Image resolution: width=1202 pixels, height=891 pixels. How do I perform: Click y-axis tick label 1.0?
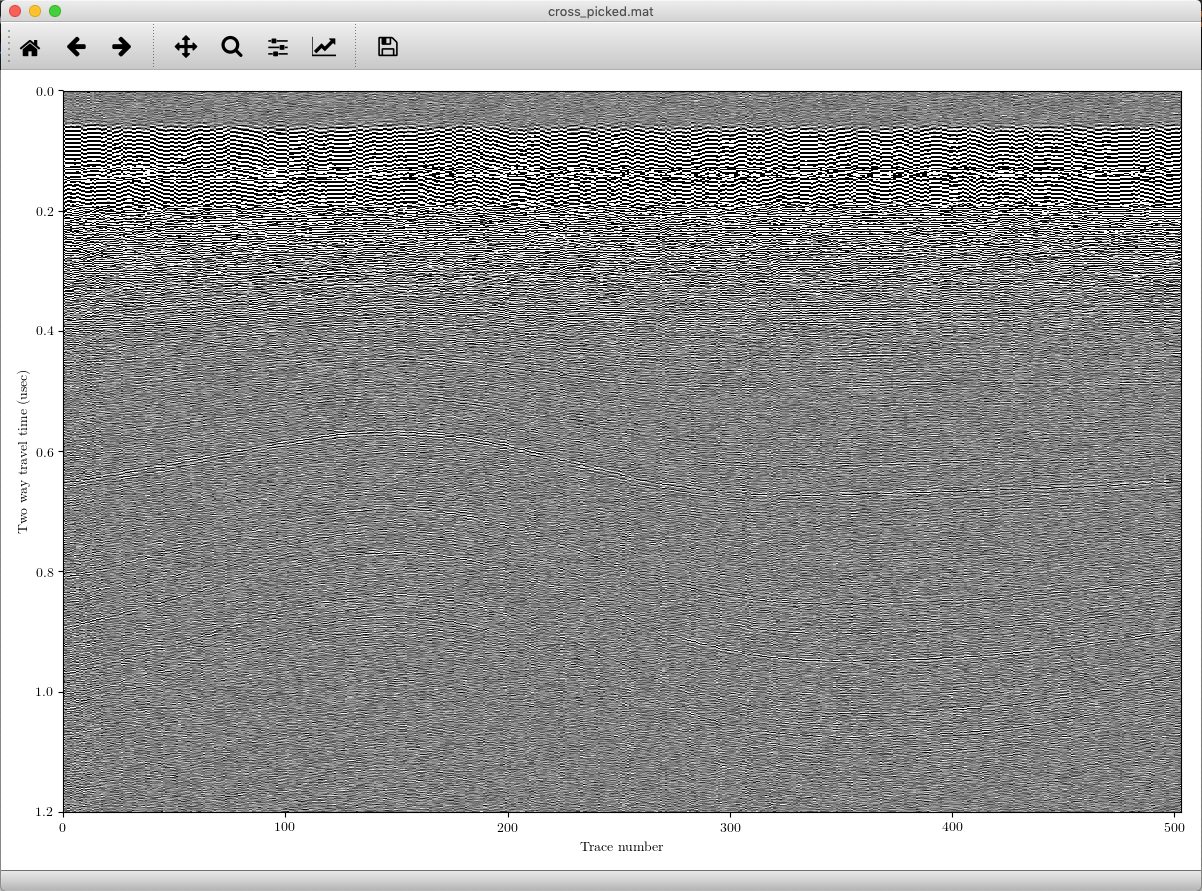click(46, 692)
